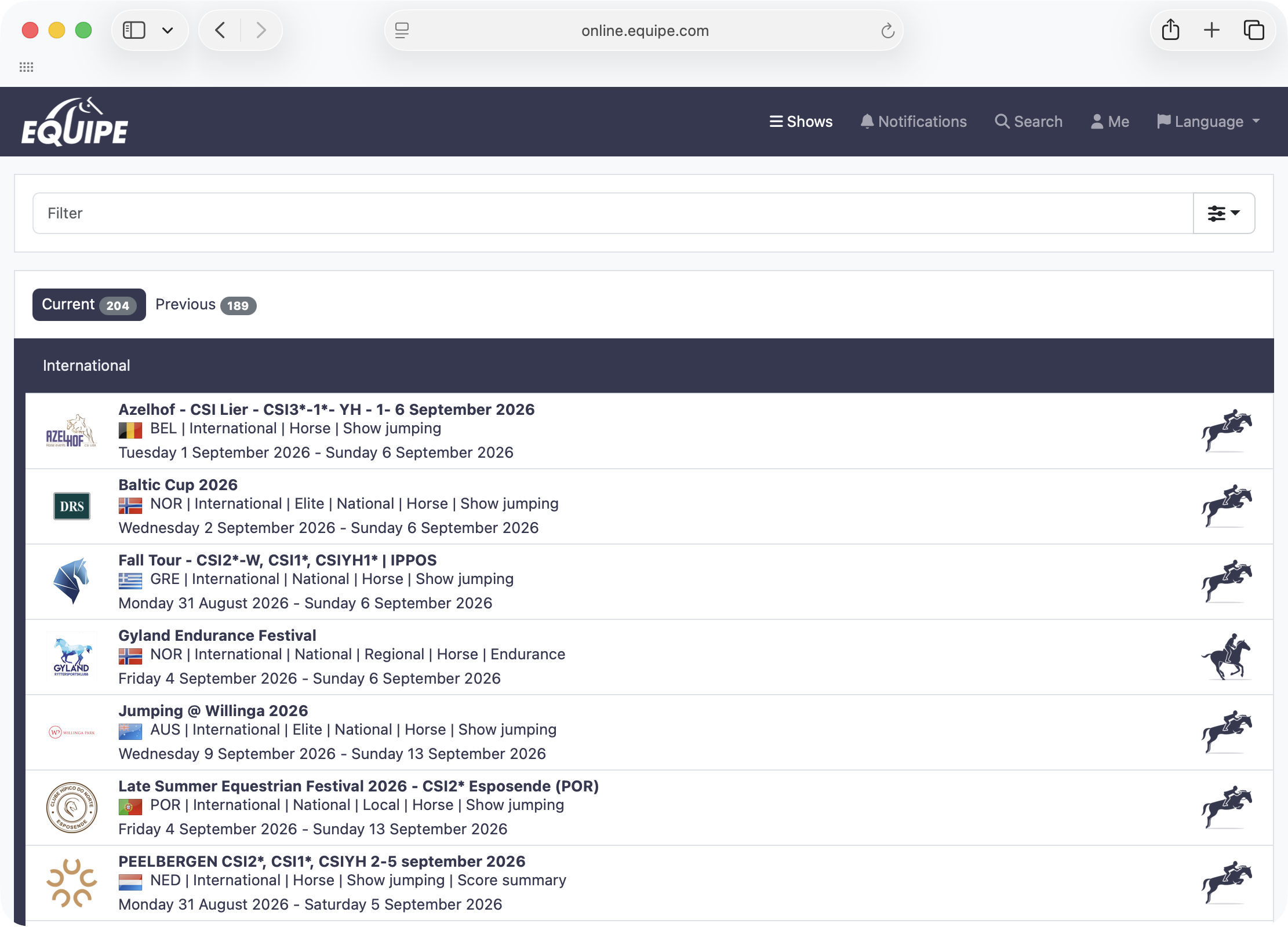The image size is (1288, 927).
Task: Click show jumping icon for Azelhof row
Action: (1226, 431)
